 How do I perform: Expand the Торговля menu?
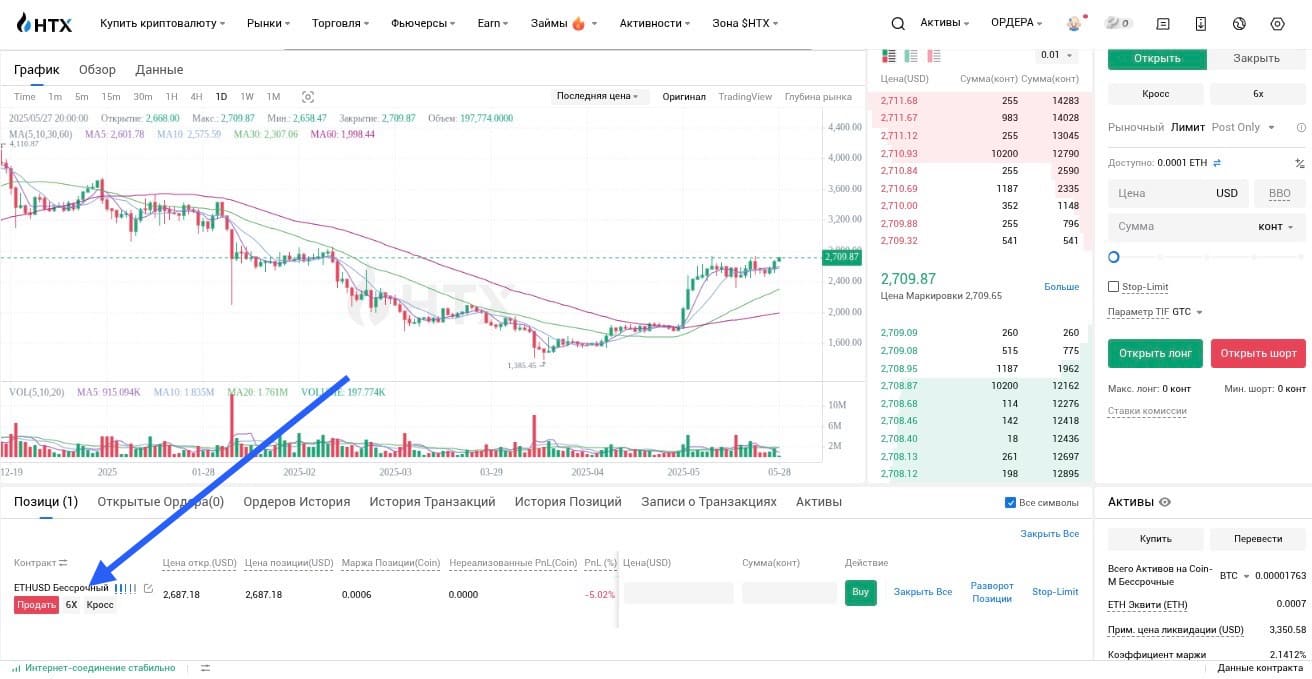point(340,23)
